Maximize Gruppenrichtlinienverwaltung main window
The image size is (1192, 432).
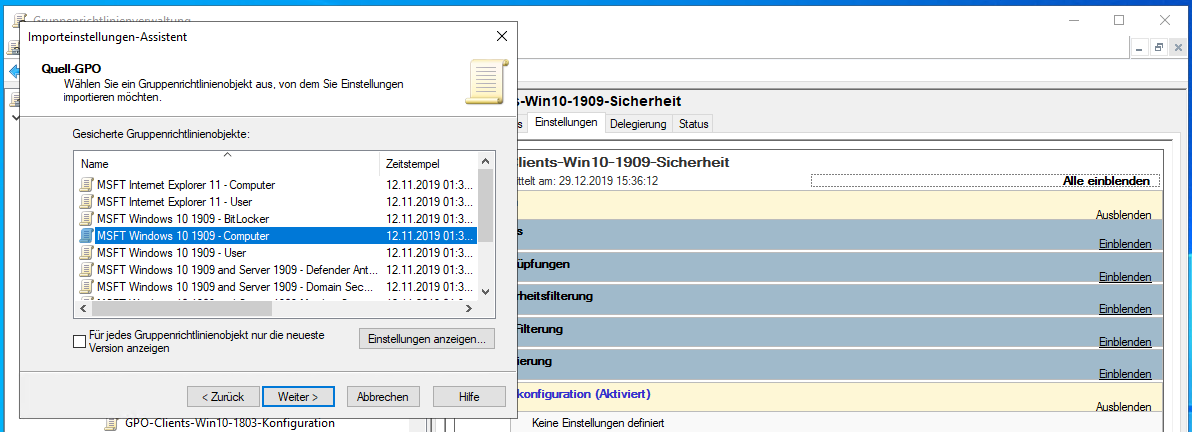[1119, 21]
